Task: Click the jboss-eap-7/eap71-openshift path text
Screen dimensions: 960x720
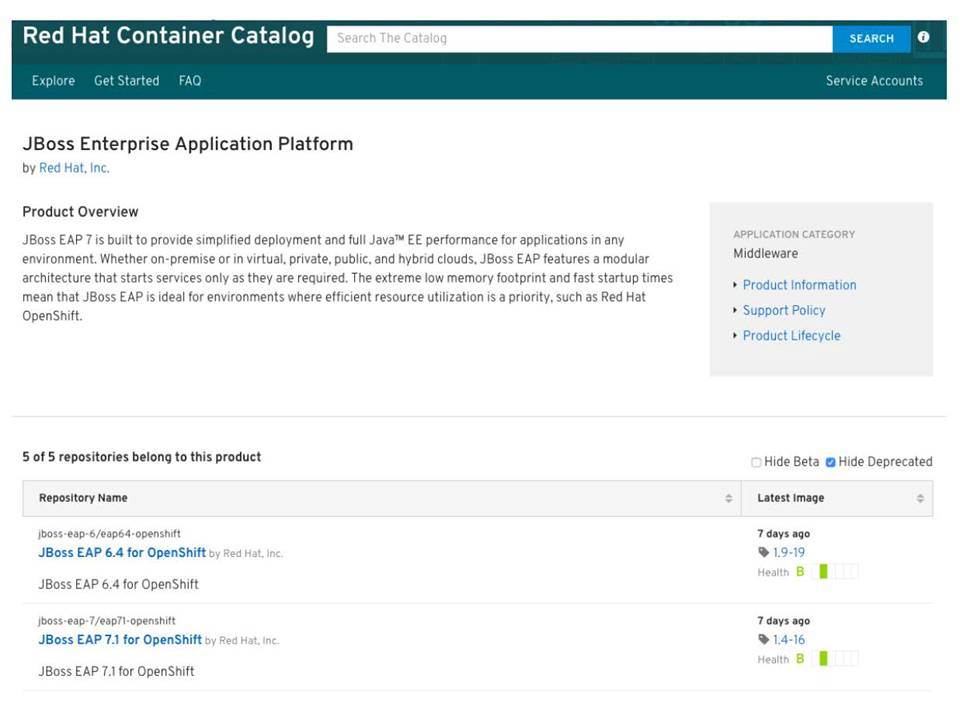Action: [107, 621]
